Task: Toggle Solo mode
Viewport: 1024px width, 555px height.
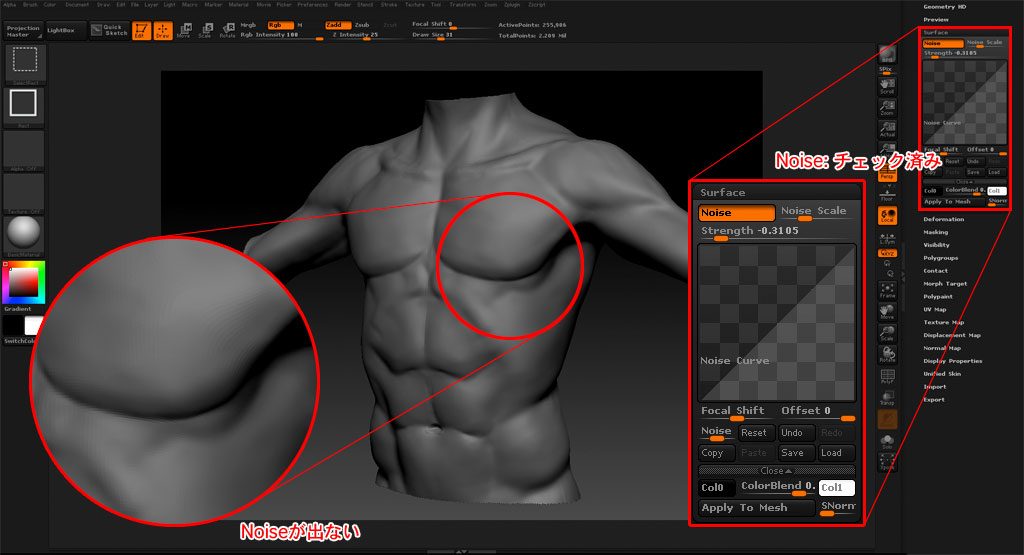Action: tap(887, 441)
